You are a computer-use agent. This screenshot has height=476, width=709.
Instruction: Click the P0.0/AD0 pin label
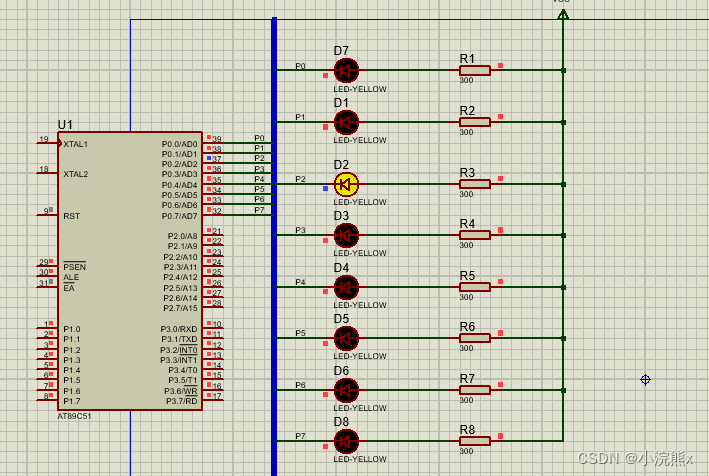[180, 144]
